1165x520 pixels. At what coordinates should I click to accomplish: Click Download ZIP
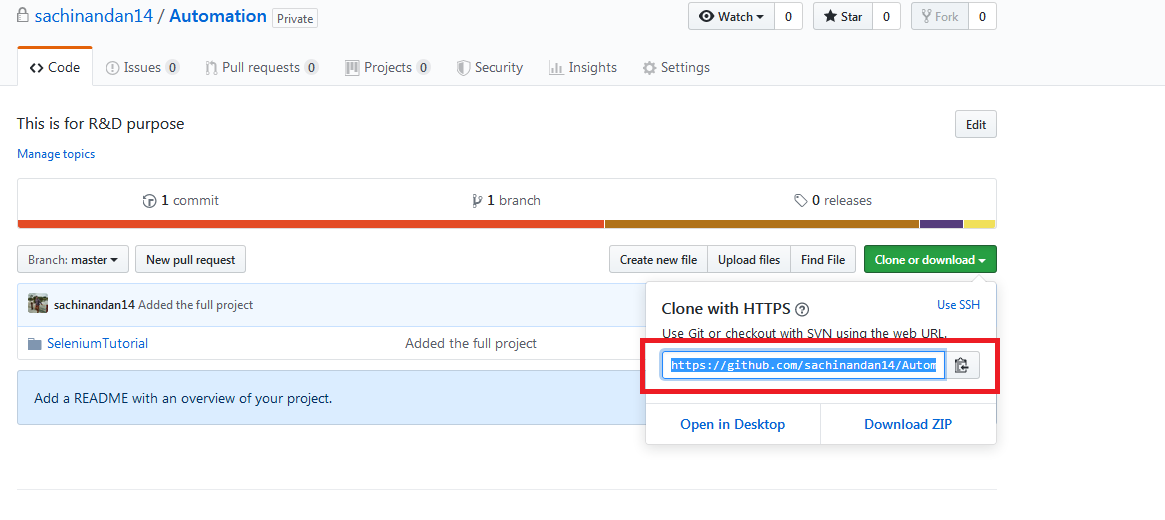click(x=908, y=424)
